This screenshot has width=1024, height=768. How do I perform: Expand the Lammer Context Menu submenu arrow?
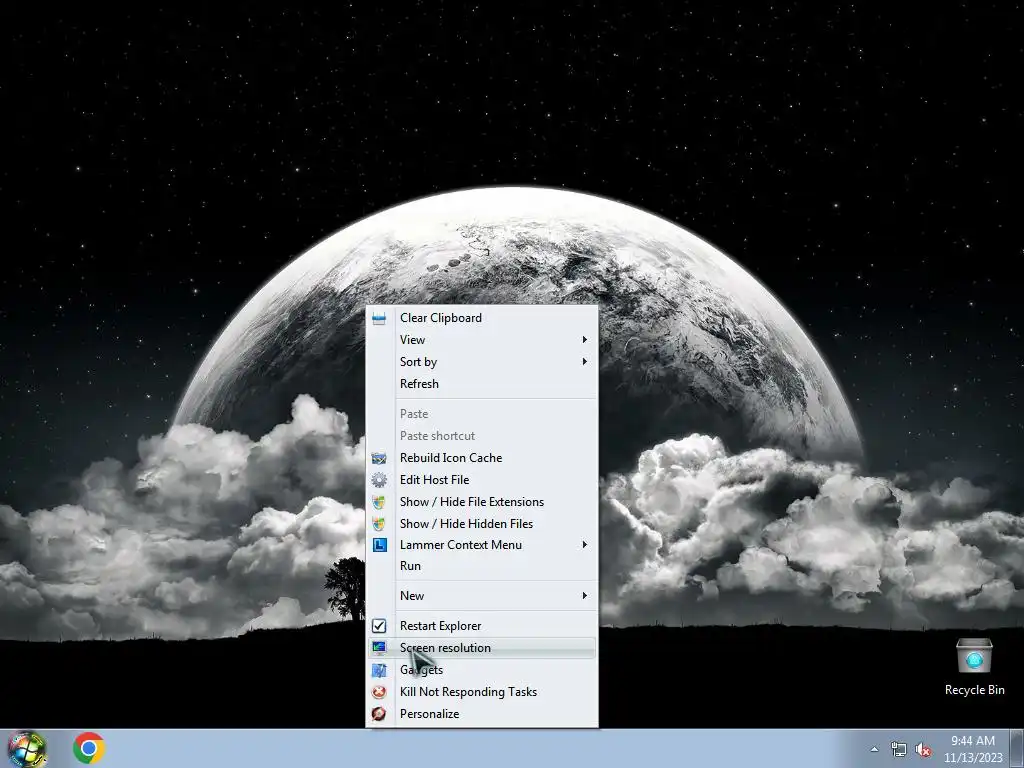[584, 545]
